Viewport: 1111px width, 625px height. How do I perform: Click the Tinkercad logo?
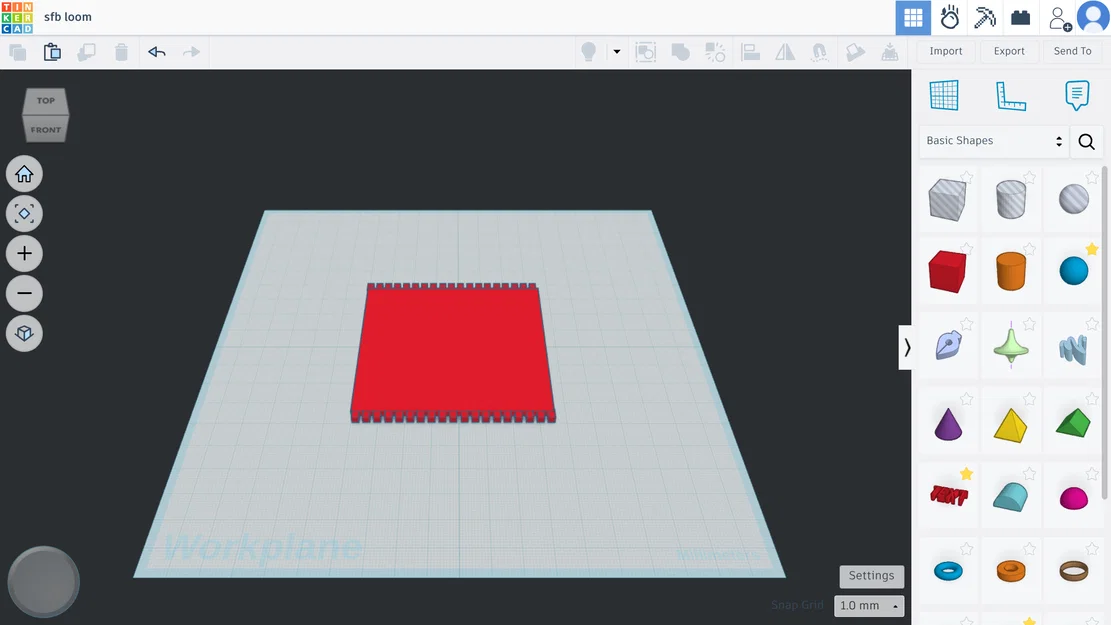17,17
